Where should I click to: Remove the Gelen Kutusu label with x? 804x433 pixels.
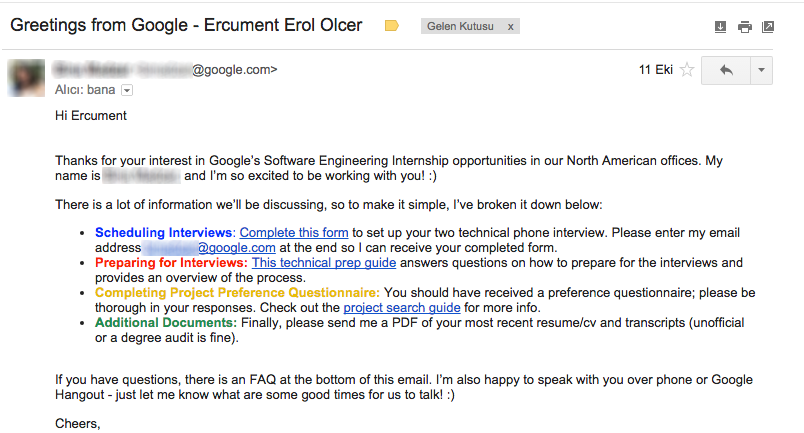[510, 27]
